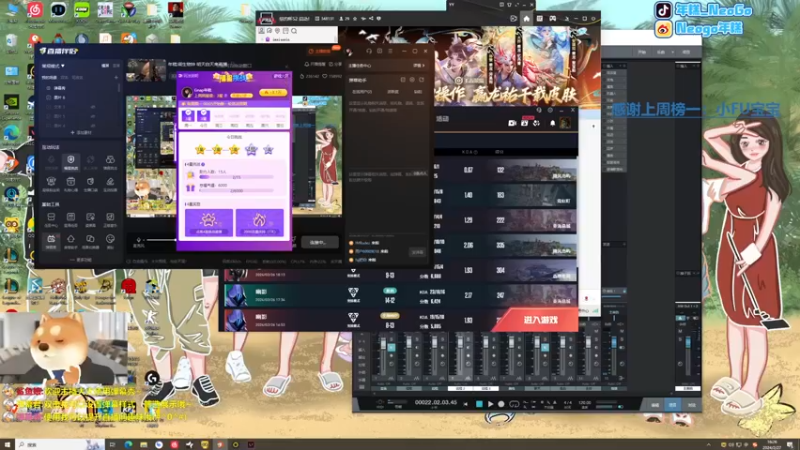Click the house-shaped tool icon
800x450 pixels.
pos(70,241)
